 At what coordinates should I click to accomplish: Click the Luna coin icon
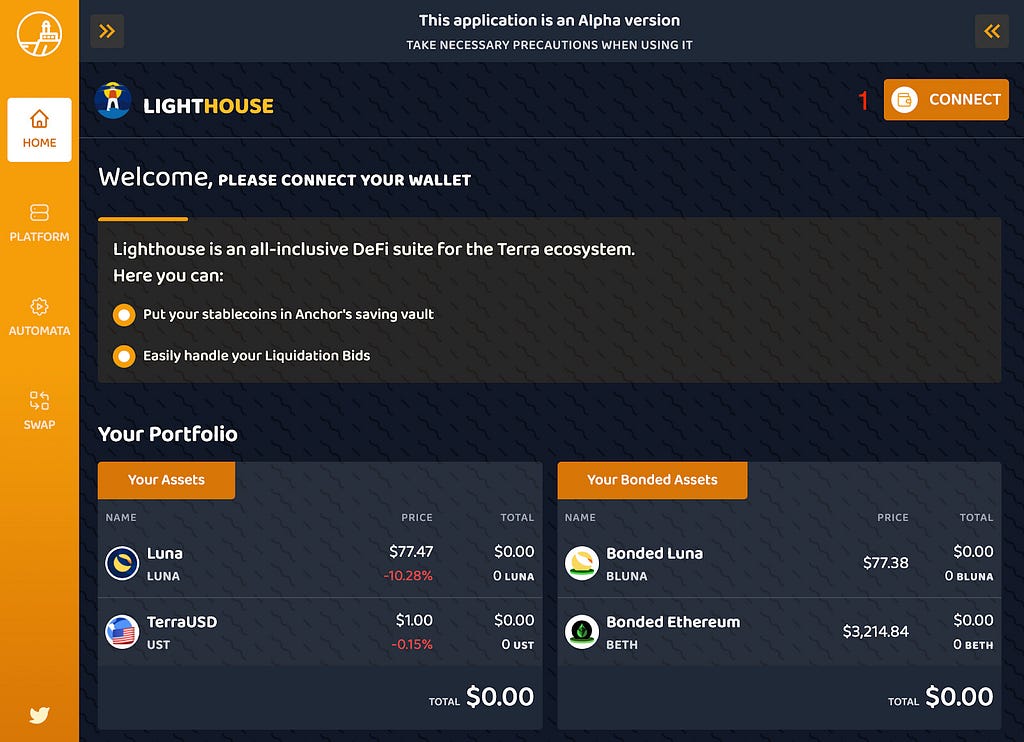click(122, 563)
